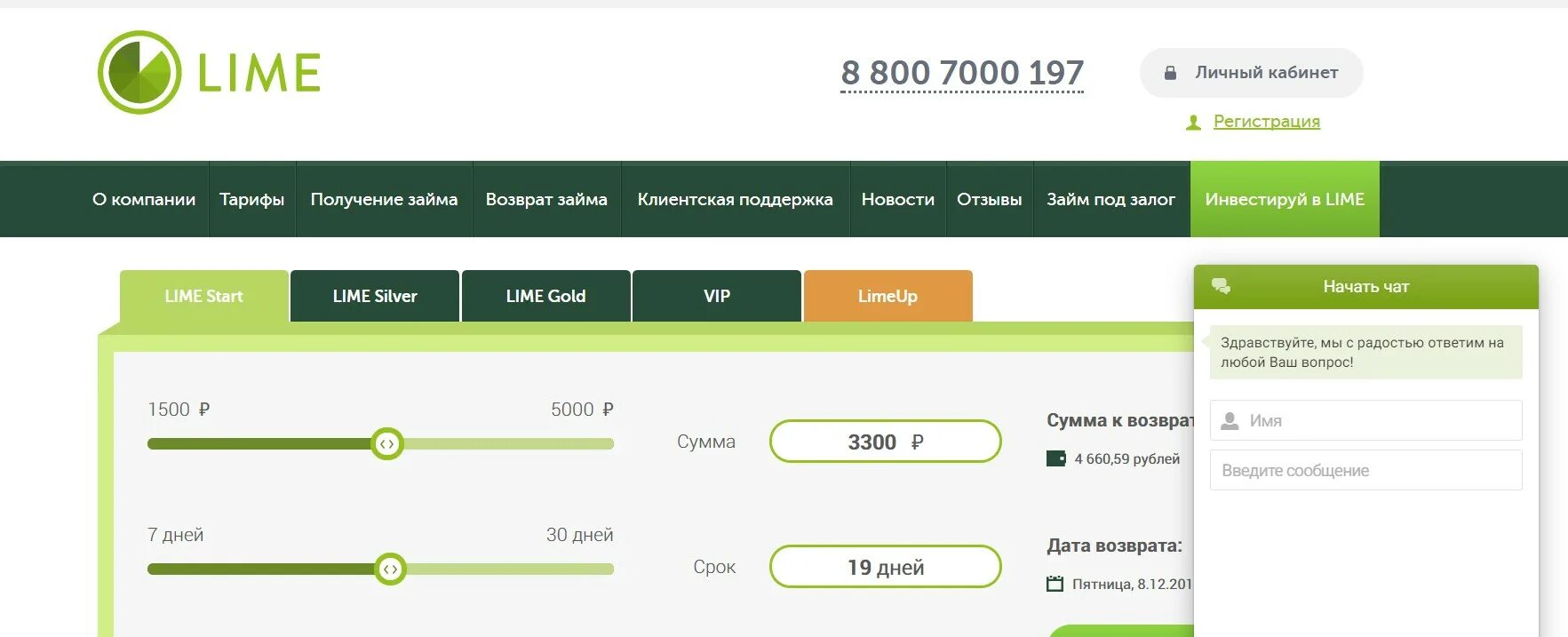Call the phone number 8 800 7000 197

pyautogui.click(x=962, y=73)
